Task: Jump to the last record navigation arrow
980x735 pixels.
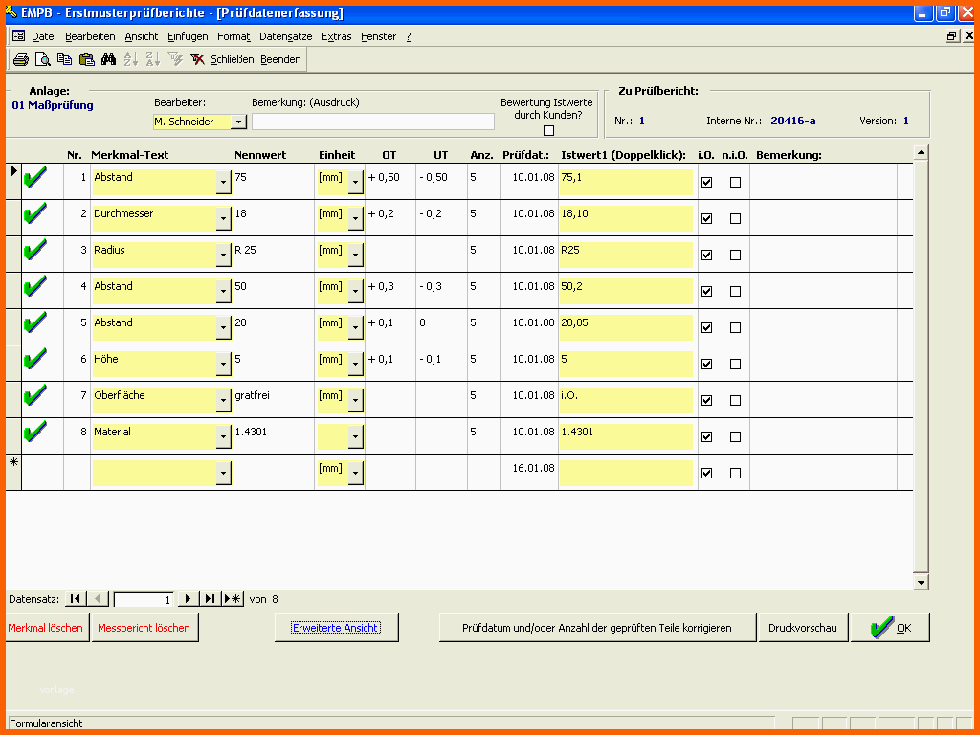Action: pos(210,599)
